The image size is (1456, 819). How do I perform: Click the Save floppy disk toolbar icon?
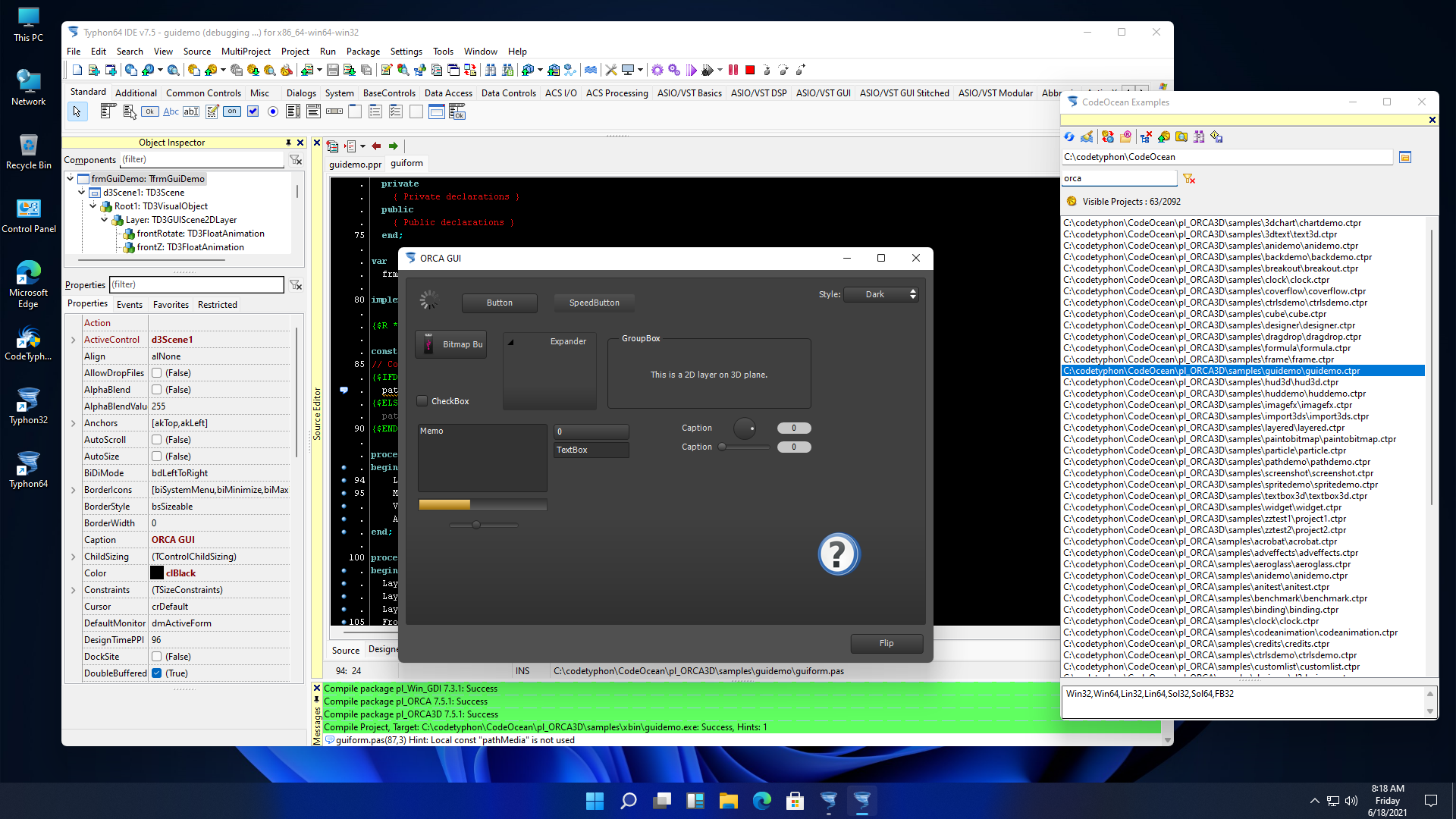(332, 71)
